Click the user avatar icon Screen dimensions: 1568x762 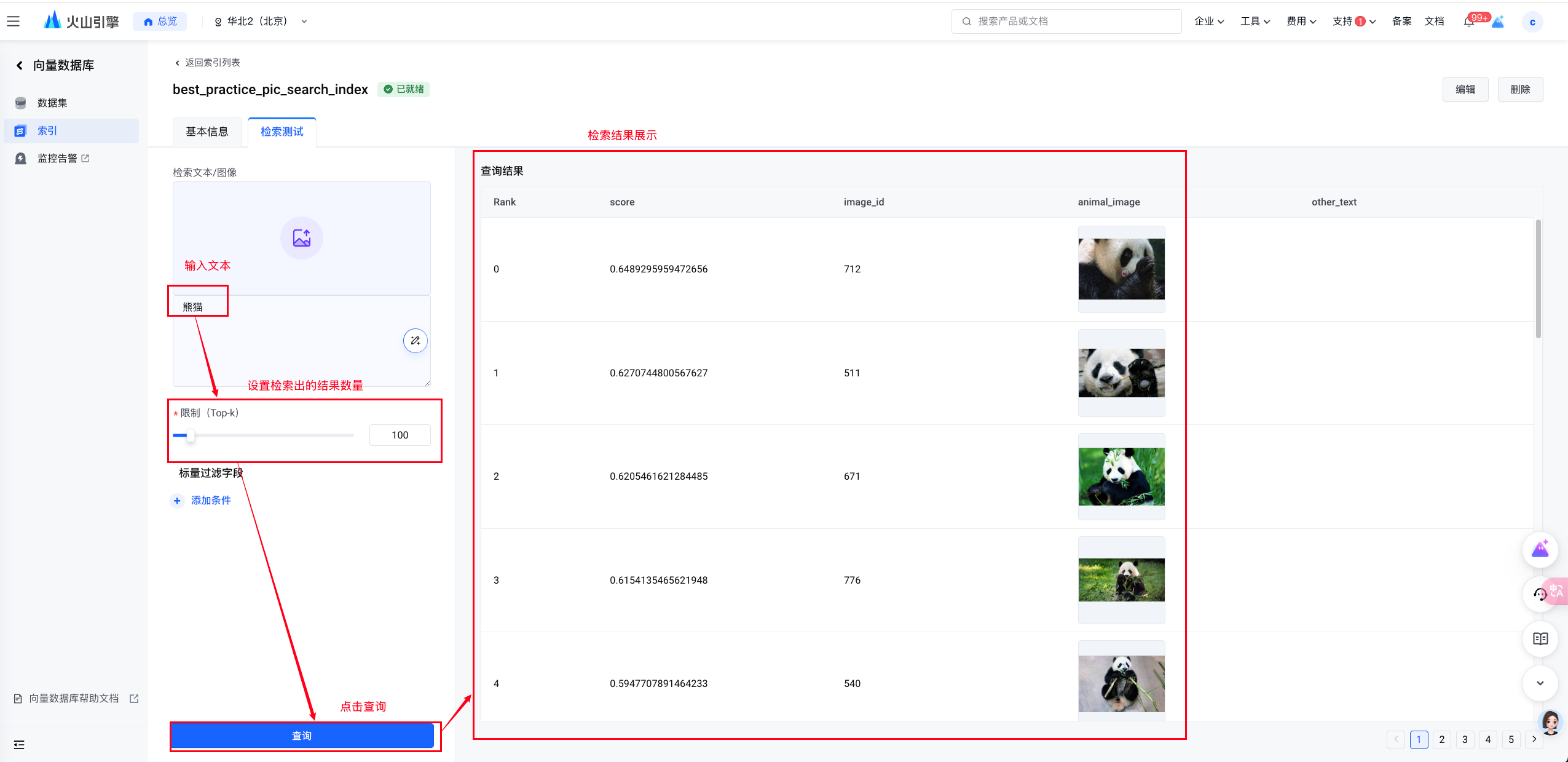(x=1533, y=22)
